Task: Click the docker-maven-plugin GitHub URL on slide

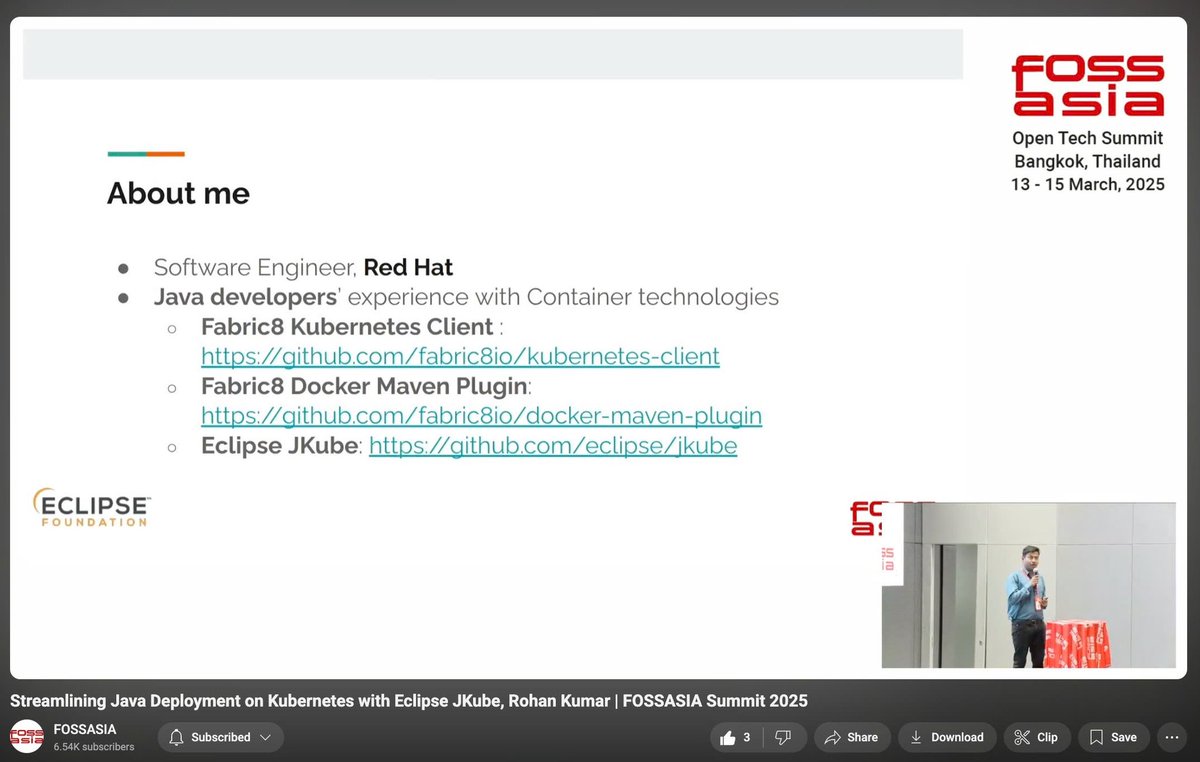Action: point(481,416)
